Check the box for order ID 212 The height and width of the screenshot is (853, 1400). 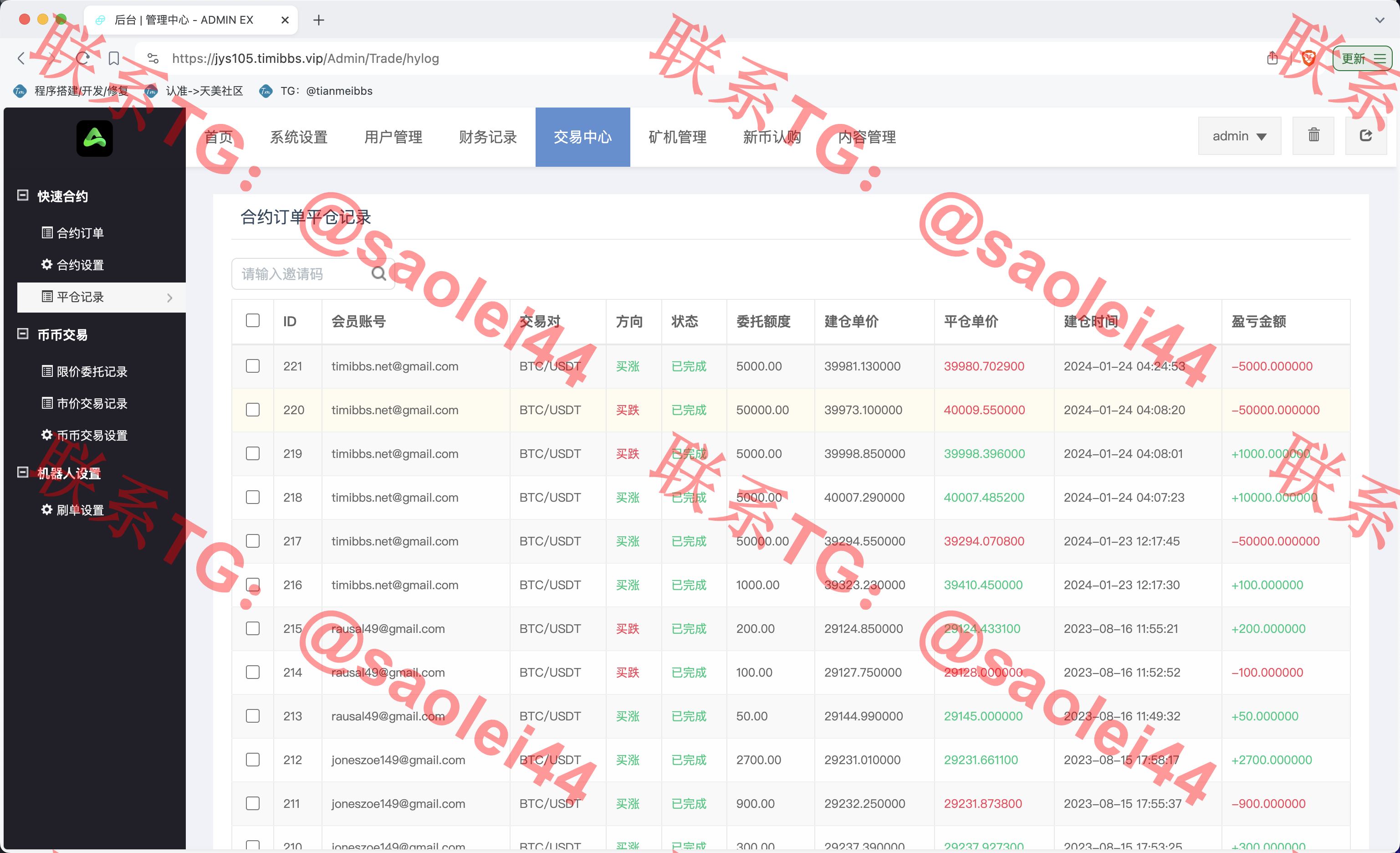[253, 760]
